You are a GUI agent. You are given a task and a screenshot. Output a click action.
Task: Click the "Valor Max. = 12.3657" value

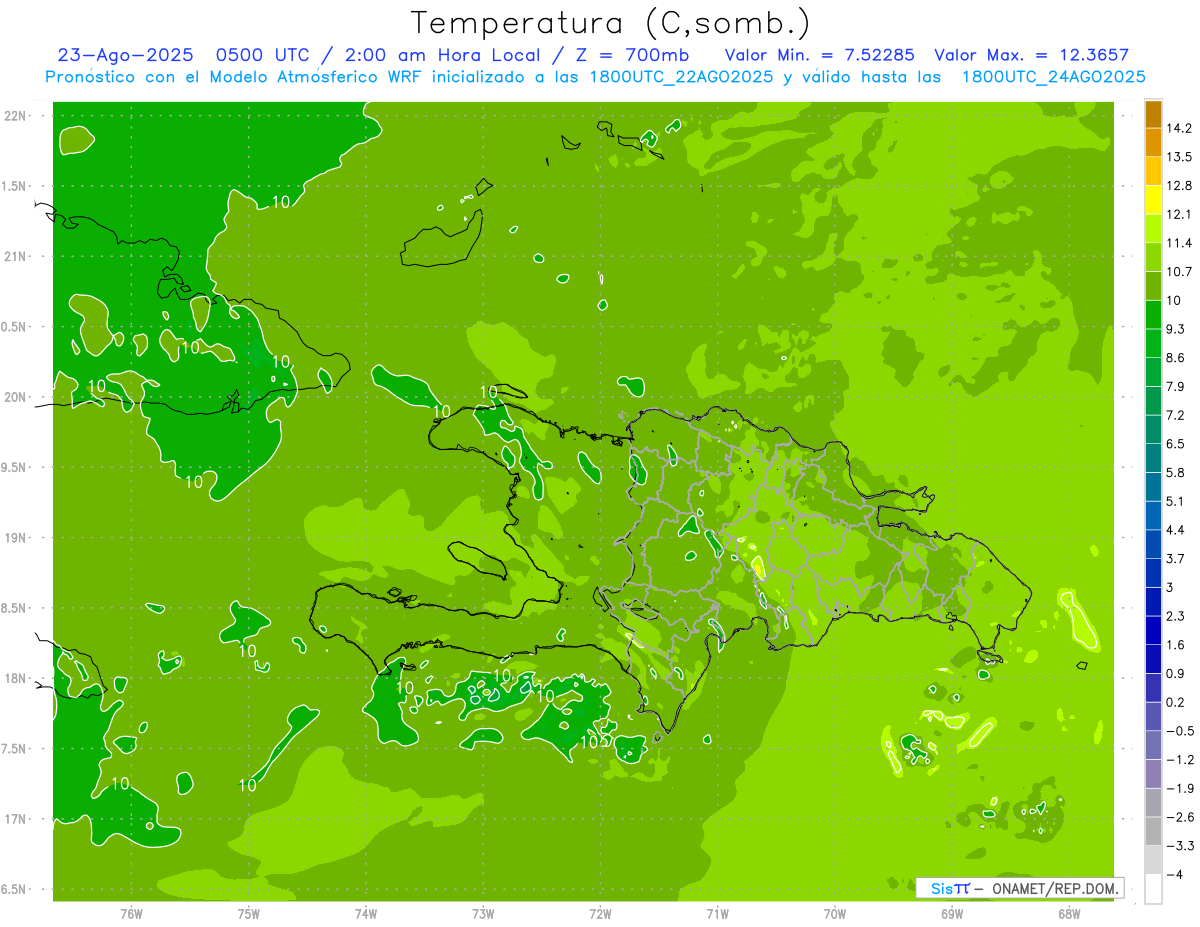coord(1032,56)
